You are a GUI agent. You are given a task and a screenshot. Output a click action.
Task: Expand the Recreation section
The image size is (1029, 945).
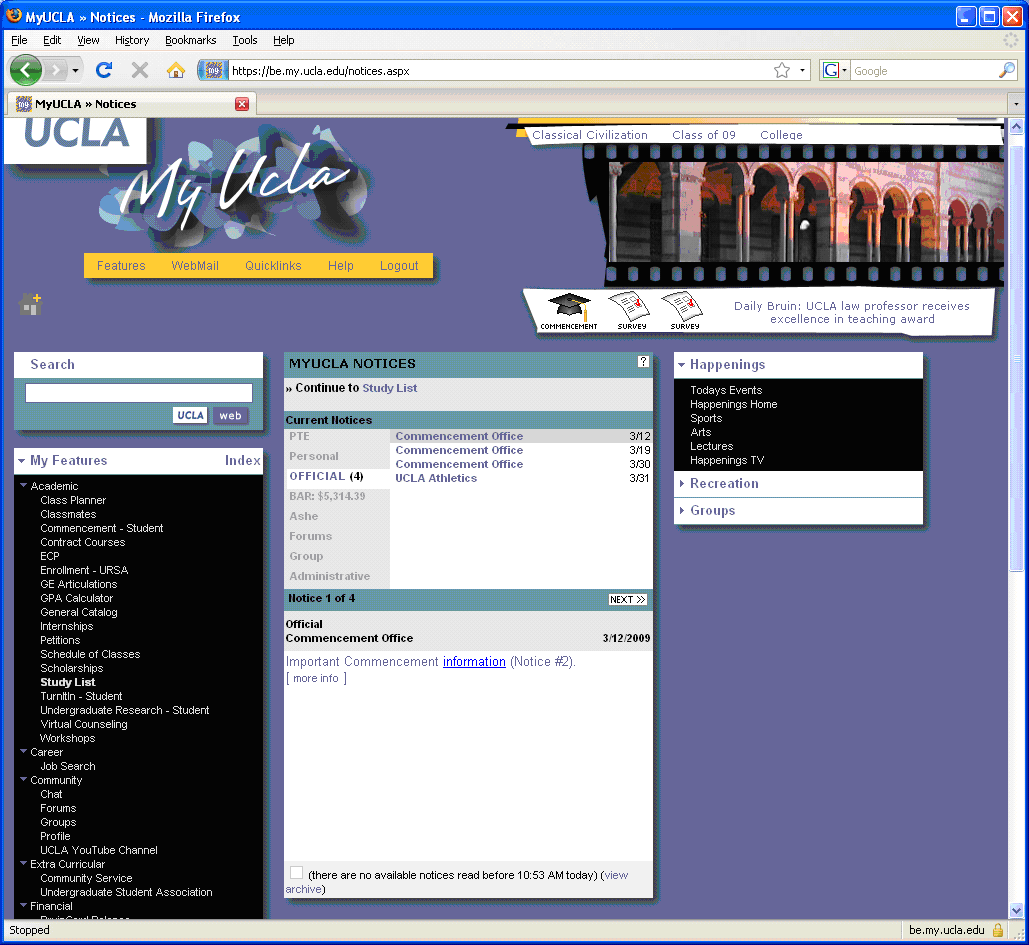724,484
